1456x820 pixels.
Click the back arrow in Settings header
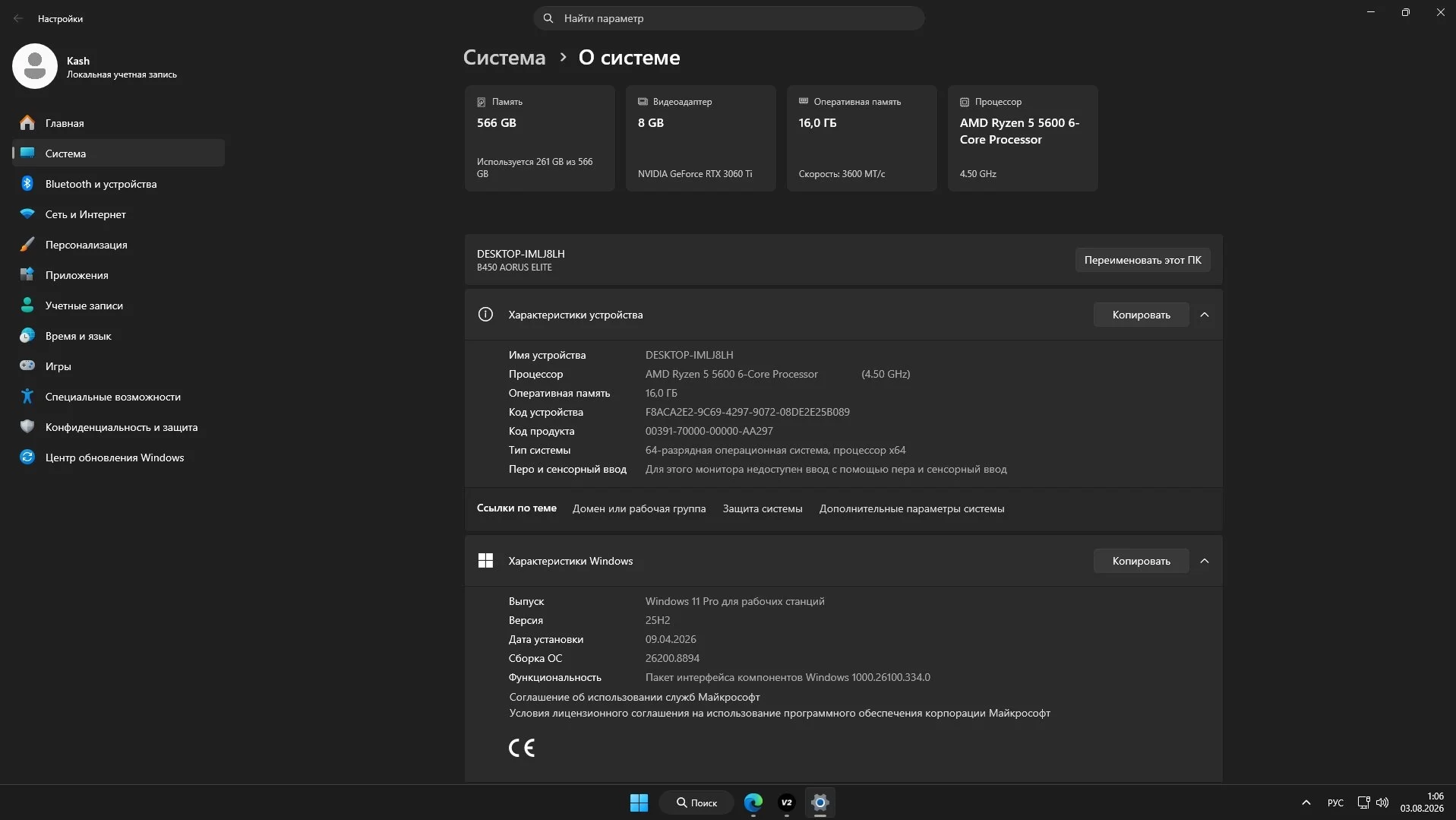click(x=18, y=18)
